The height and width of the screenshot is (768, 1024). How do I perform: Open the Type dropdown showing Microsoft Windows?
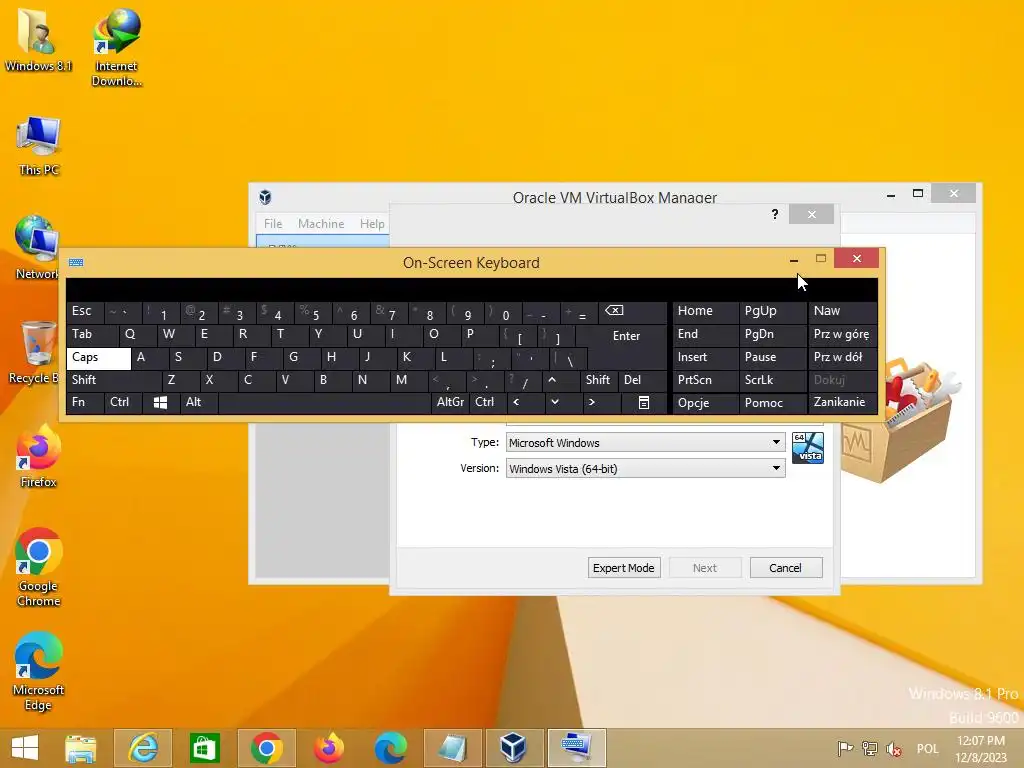645,443
